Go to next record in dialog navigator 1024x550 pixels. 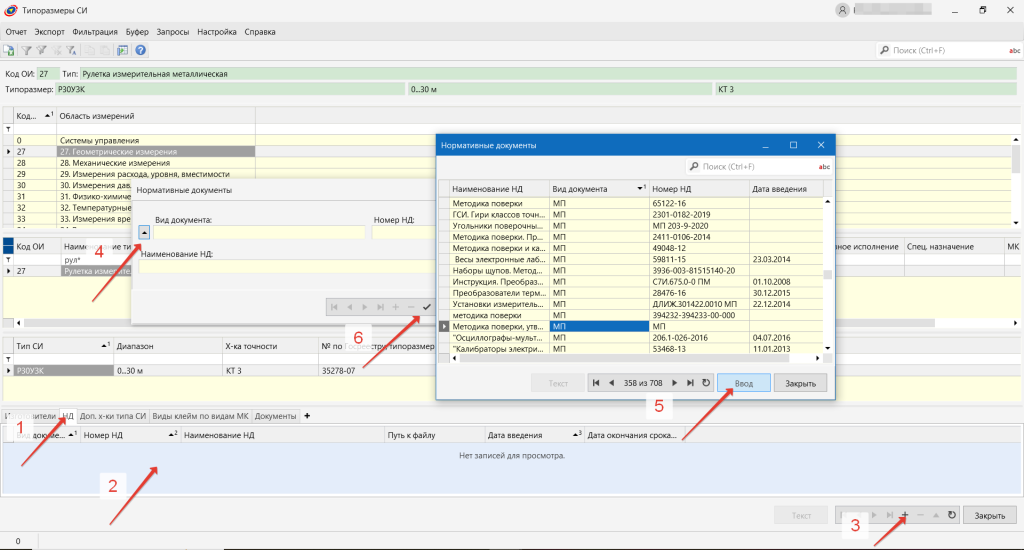tap(675, 383)
